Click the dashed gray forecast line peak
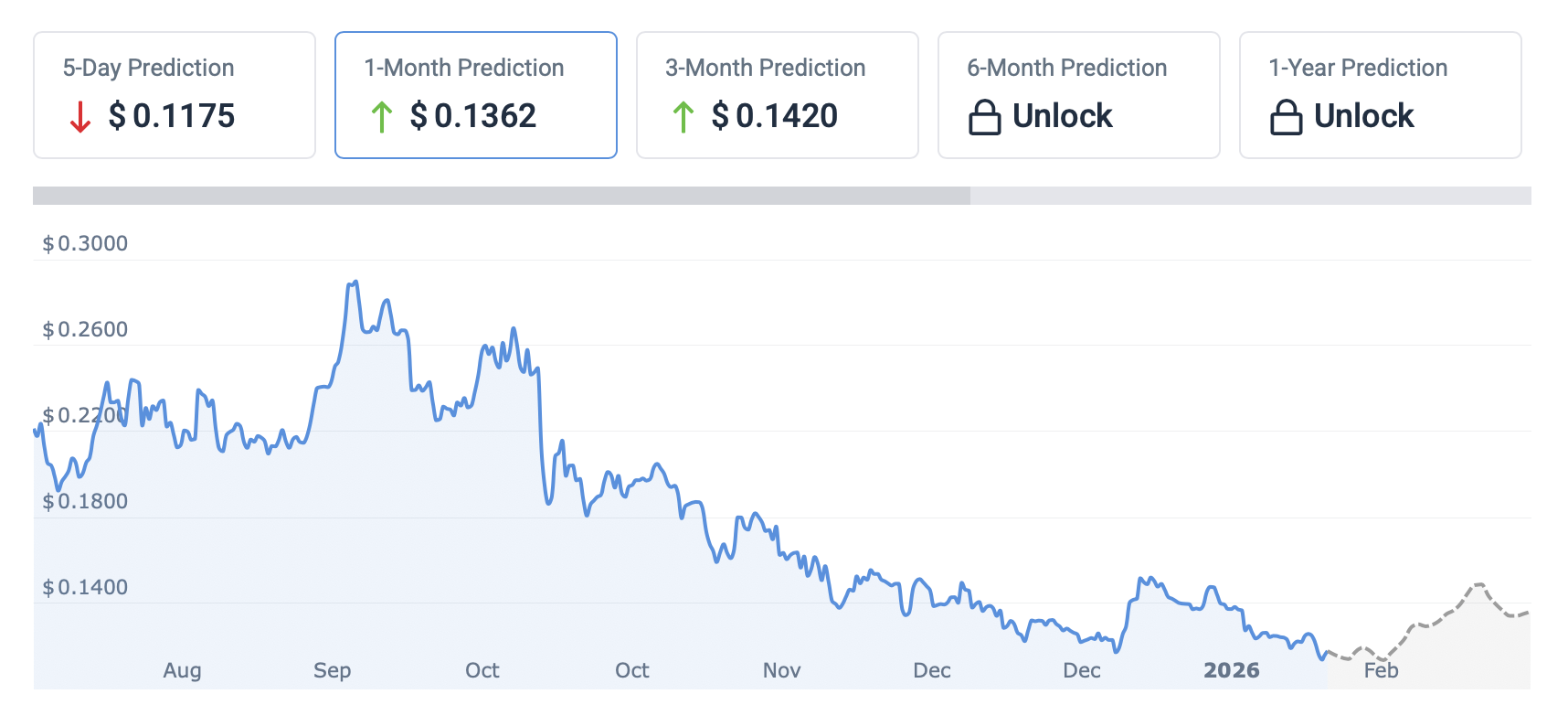The image size is (1568, 726). 1478,584
